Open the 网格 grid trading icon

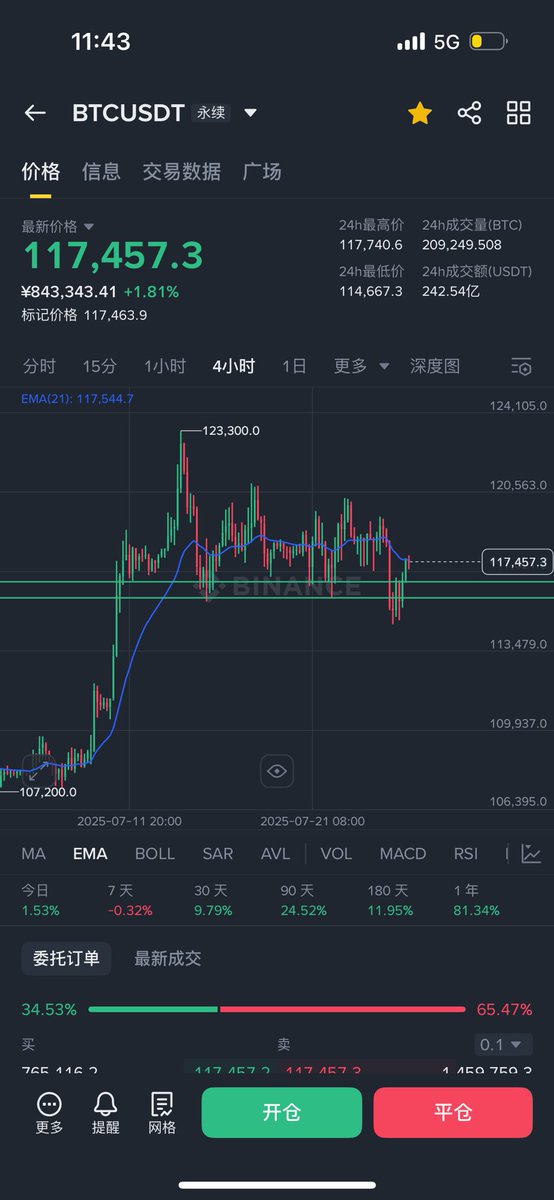[x=162, y=1113]
